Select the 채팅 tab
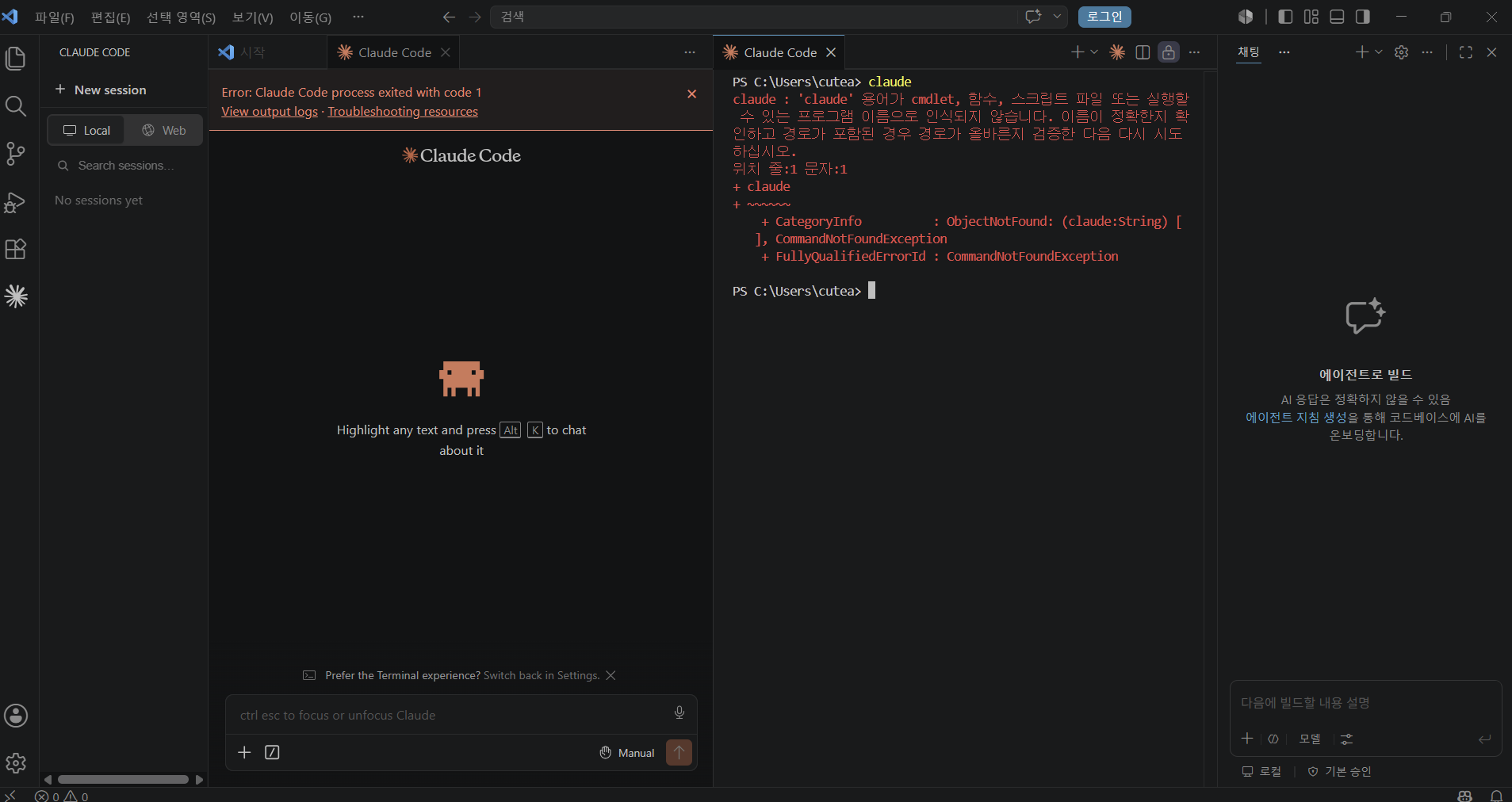The width and height of the screenshot is (1512, 802). (1249, 52)
